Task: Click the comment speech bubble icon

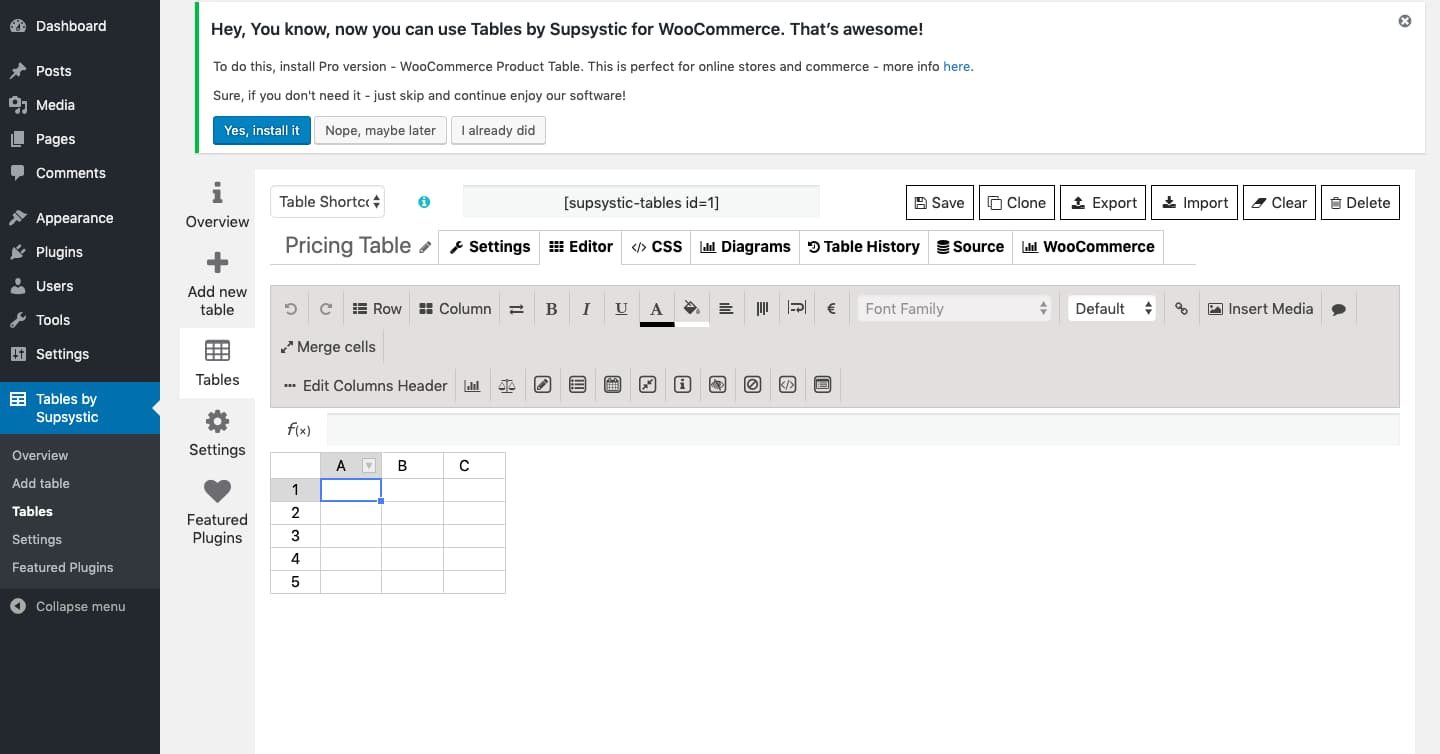Action: [1338, 309]
